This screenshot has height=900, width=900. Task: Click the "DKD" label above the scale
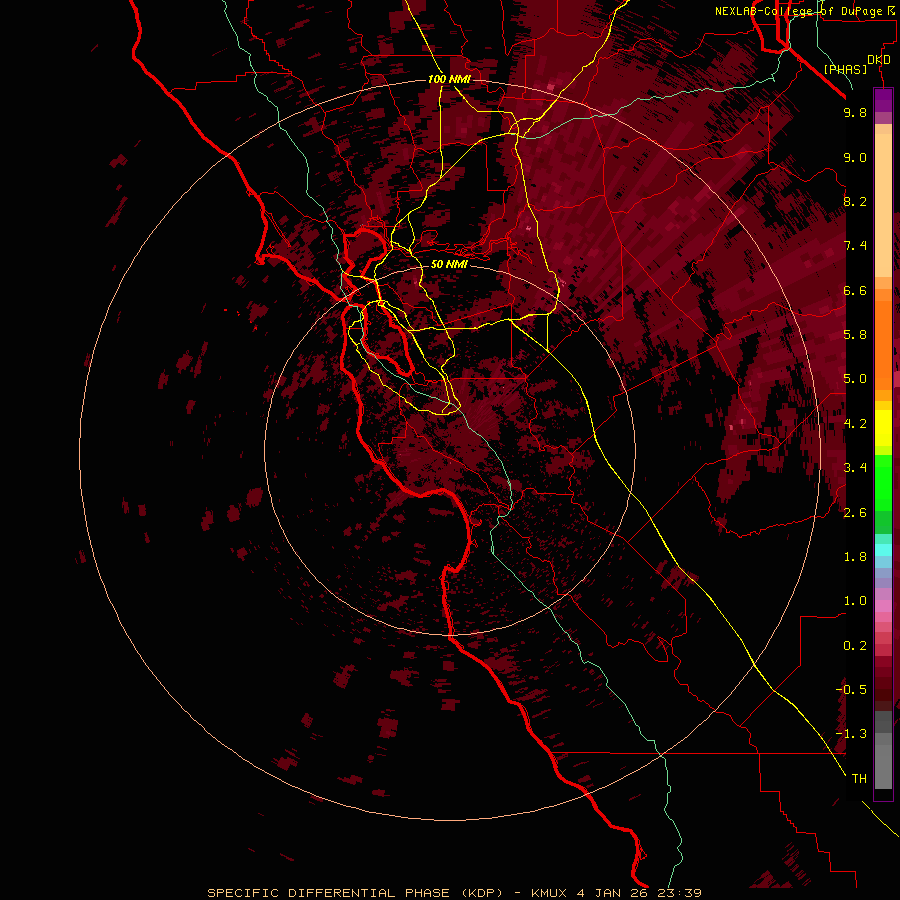coord(879,60)
